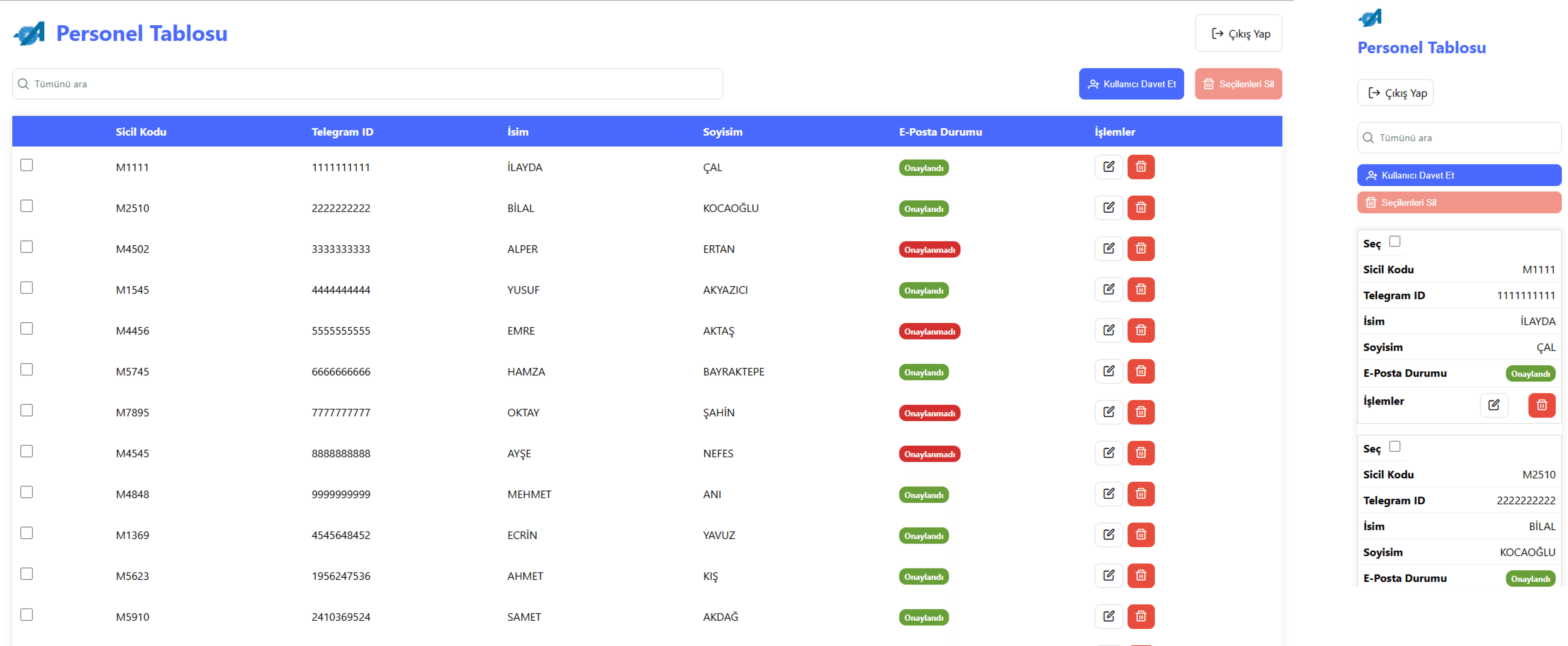Screen dimensions: 1568x646
Task: Click edit icon for SAMET AKDAĞ row
Action: click(x=1109, y=616)
